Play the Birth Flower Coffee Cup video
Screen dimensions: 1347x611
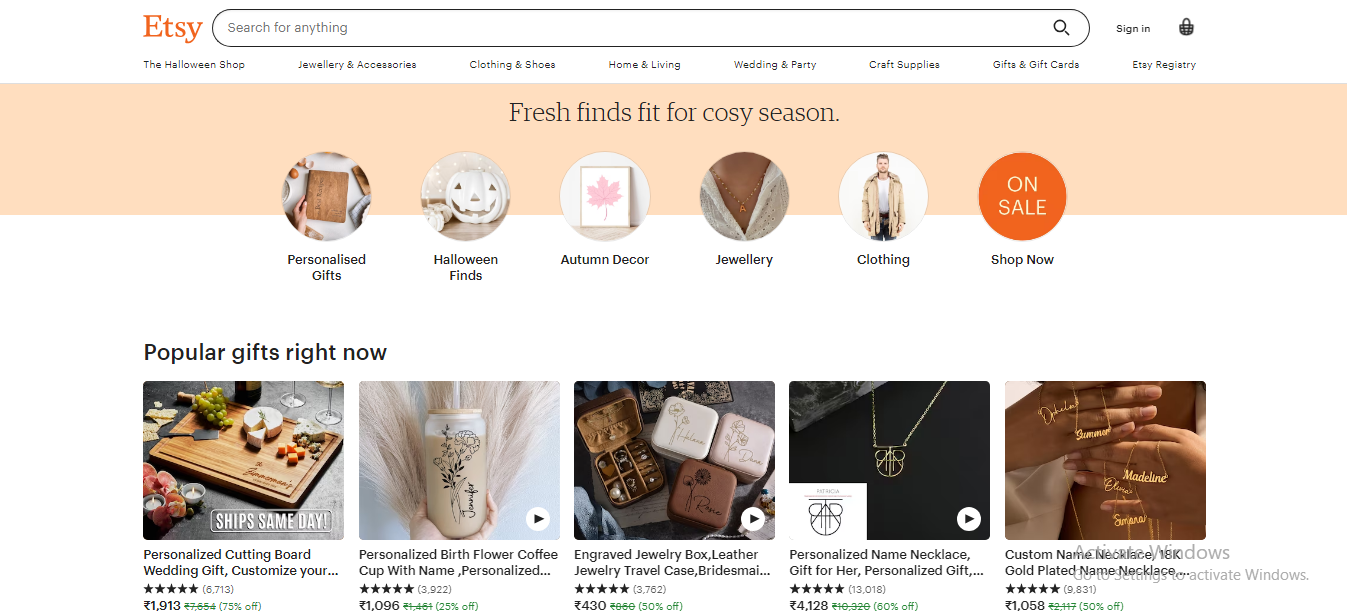click(538, 518)
